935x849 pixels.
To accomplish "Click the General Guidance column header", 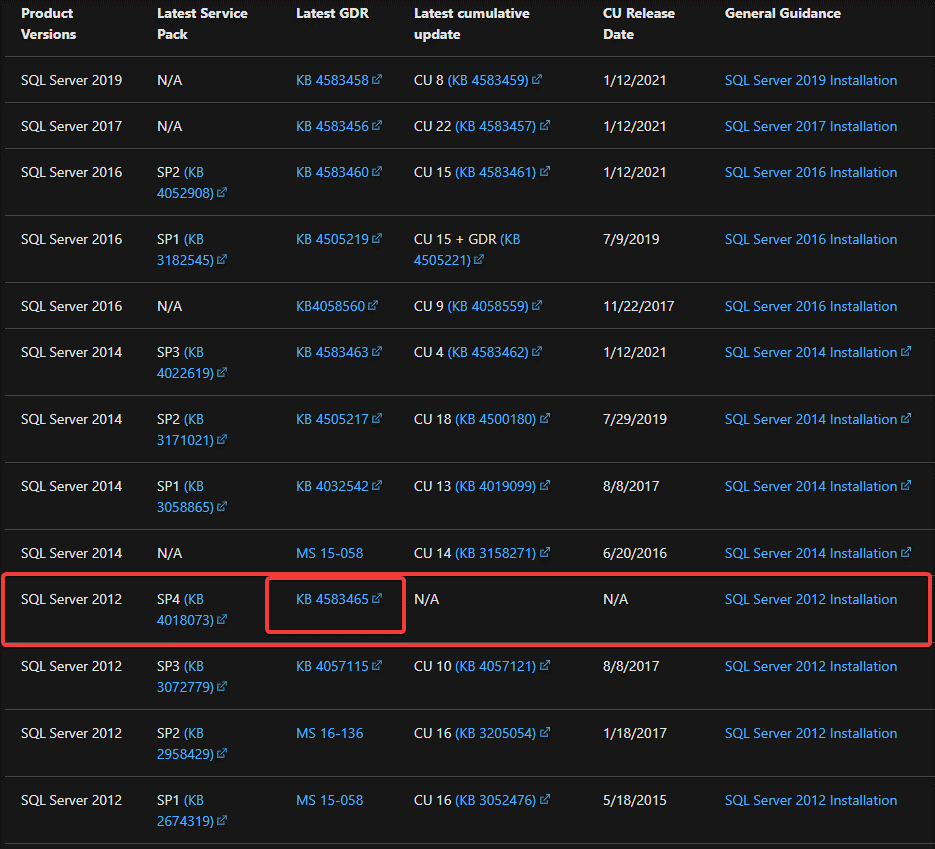I will pyautogui.click(x=782, y=13).
